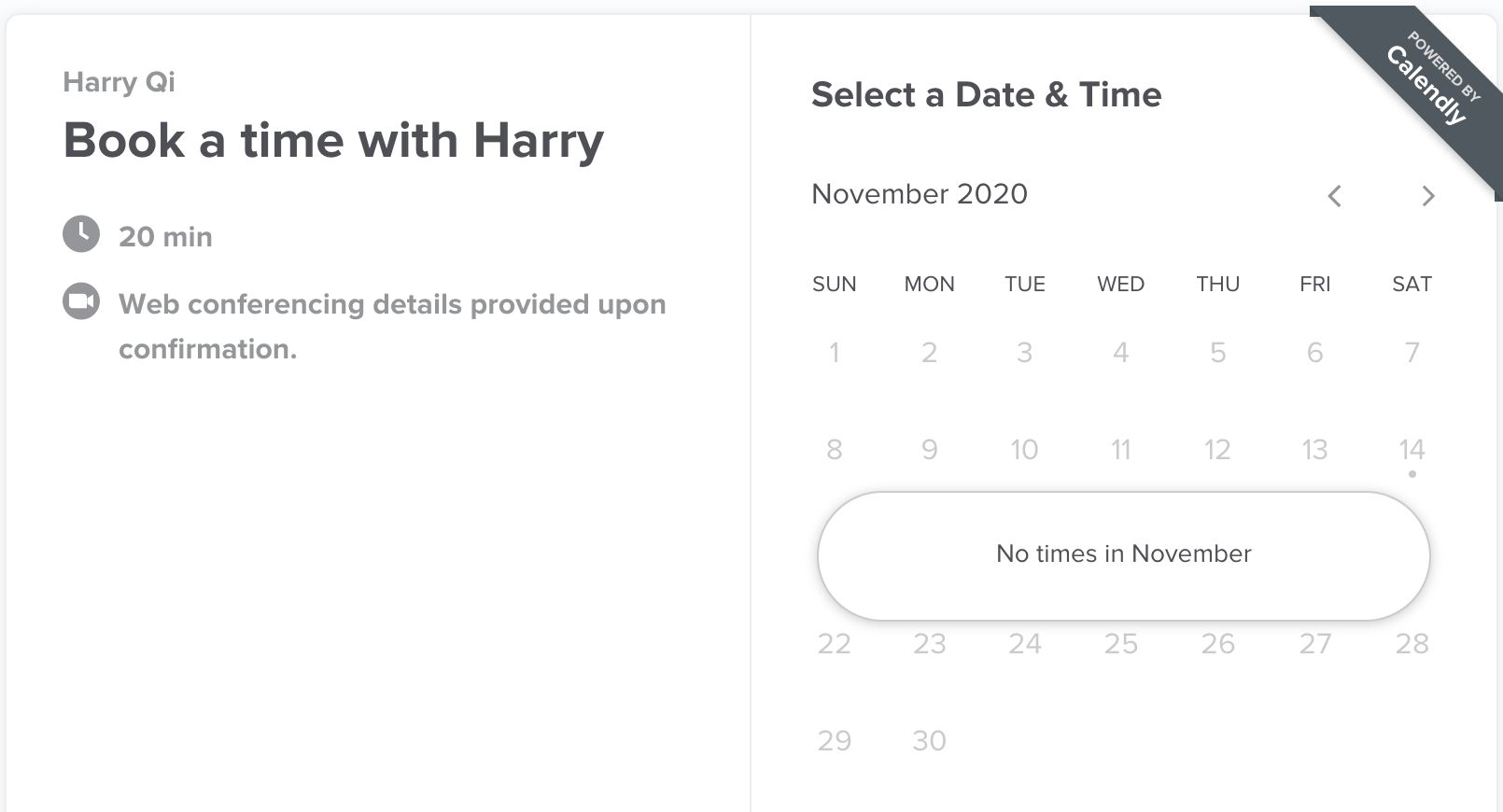
Task: Click the Book a time with Harry heading
Action: click(333, 141)
